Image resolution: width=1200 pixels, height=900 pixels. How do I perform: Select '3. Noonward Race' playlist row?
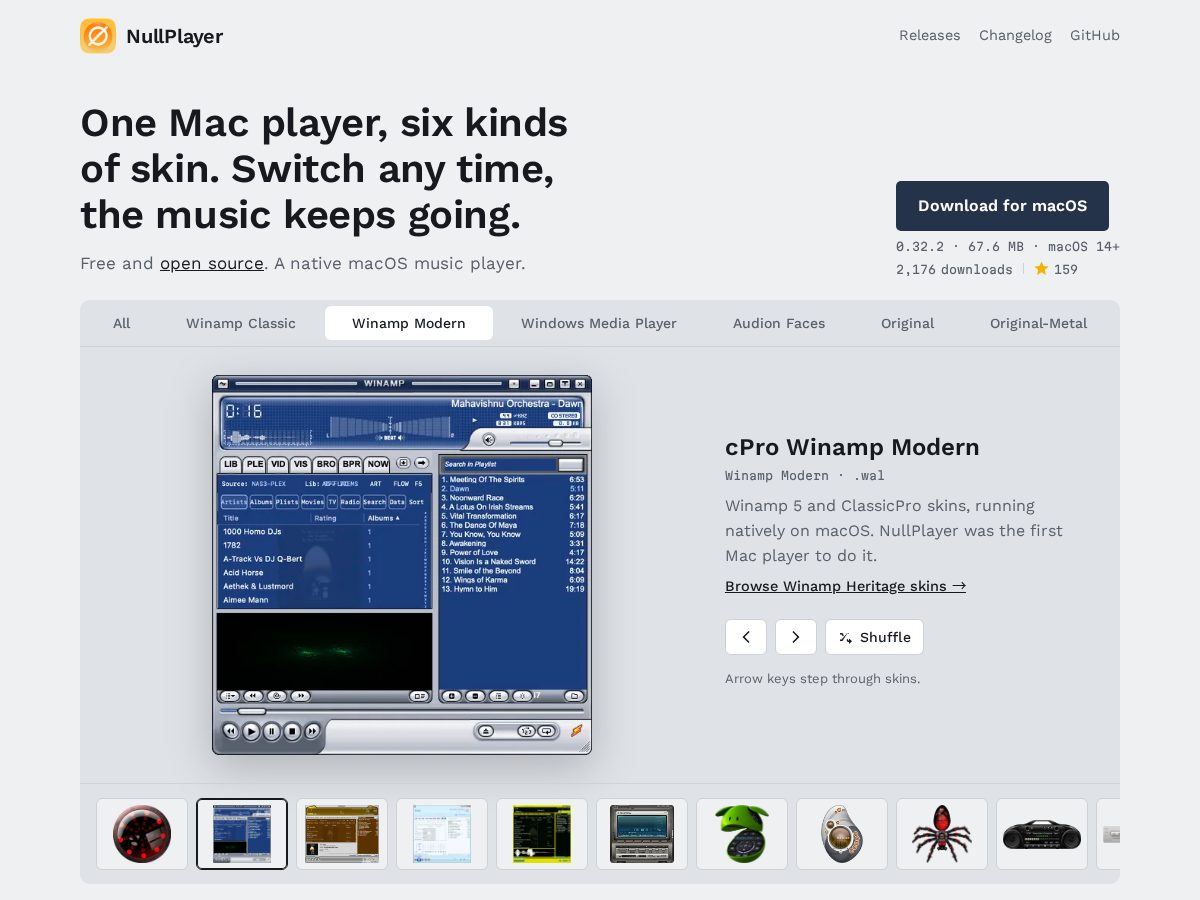[x=513, y=498]
